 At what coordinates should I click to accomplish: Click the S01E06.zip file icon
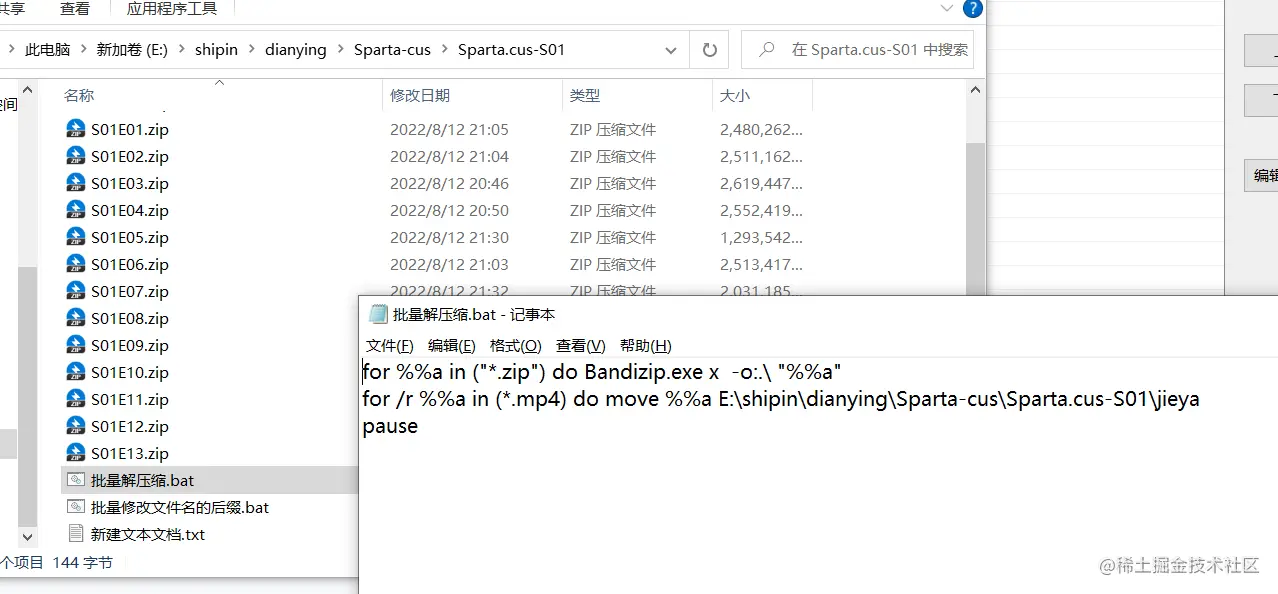76,264
